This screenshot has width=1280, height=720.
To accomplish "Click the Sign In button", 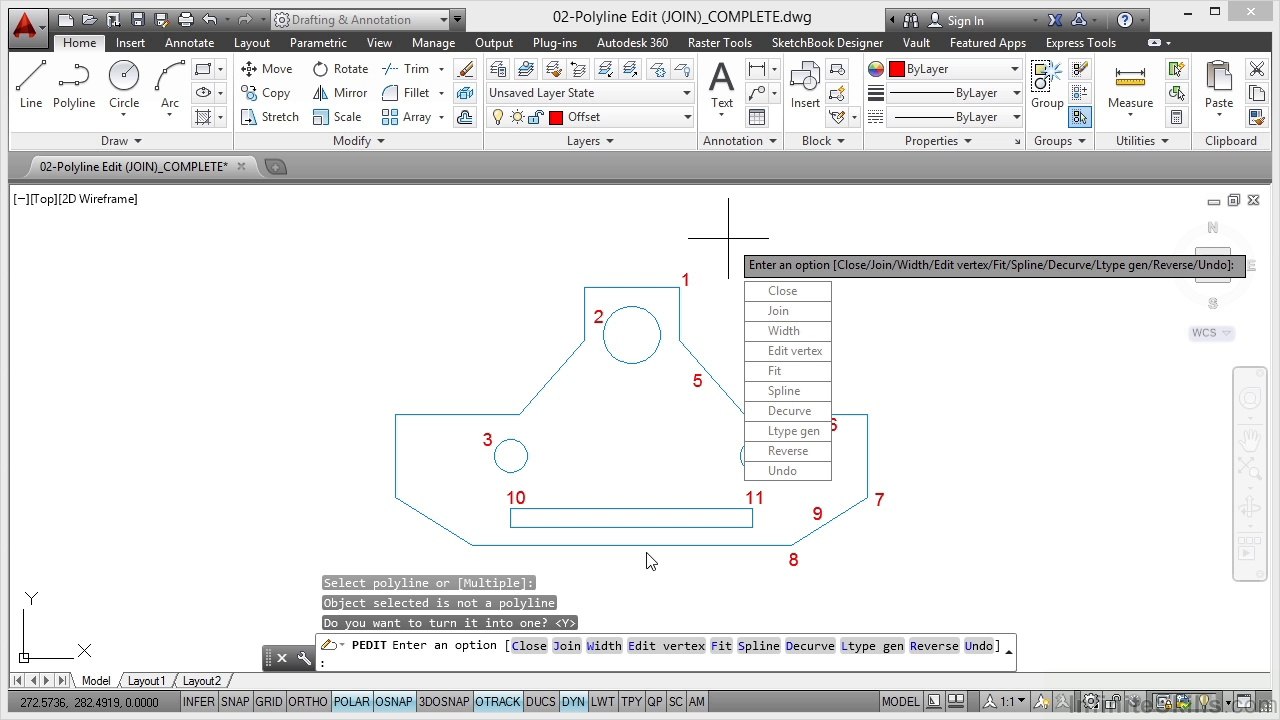I will click(x=956, y=20).
